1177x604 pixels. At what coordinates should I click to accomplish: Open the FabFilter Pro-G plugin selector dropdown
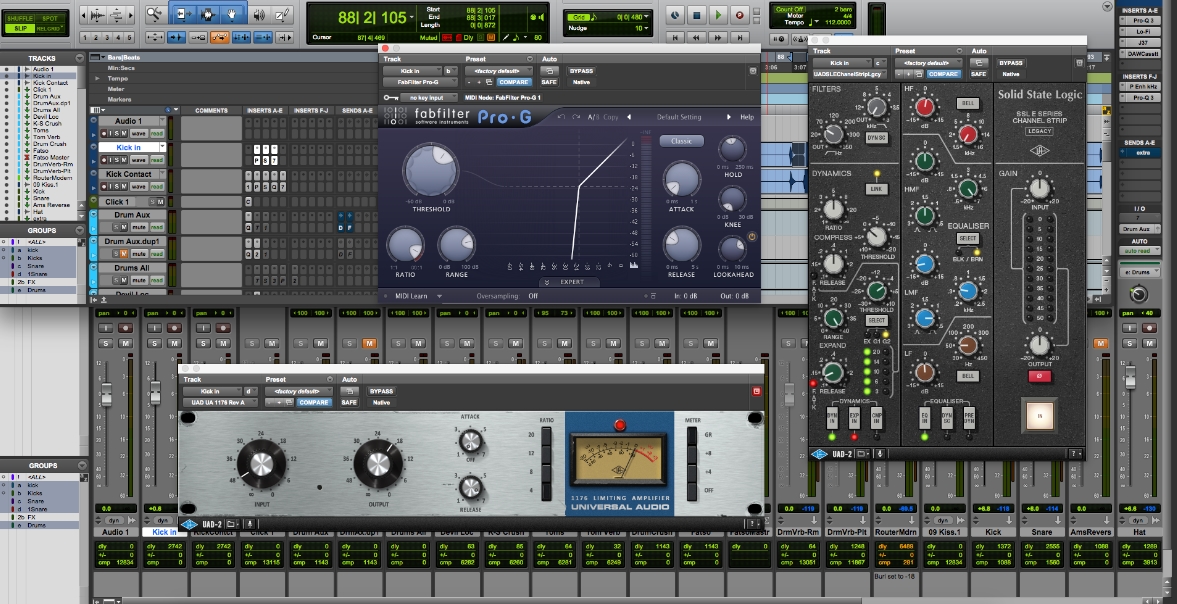[420, 82]
